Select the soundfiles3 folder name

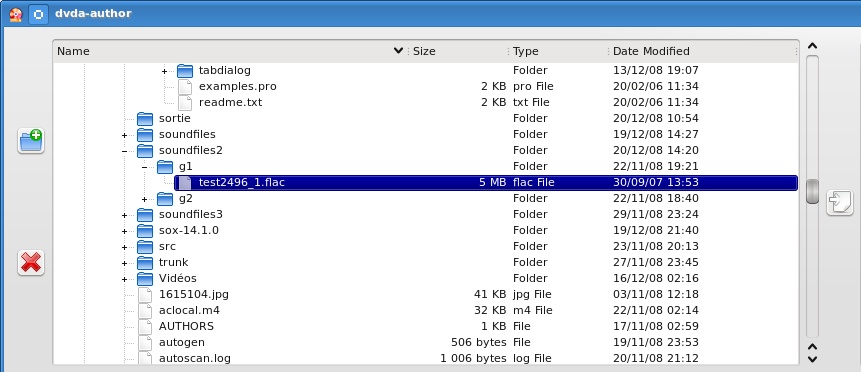(191, 214)
